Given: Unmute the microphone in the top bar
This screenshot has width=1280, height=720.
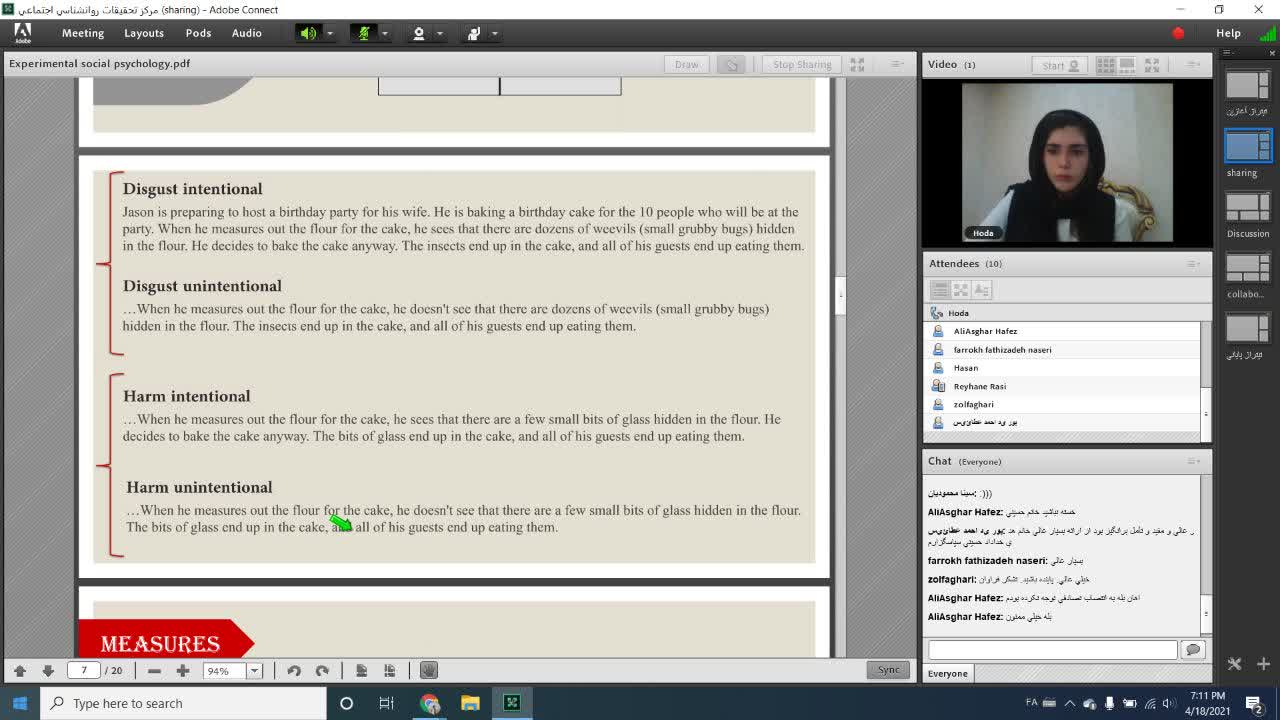Looking at the screenshot, I should point(364,33).
